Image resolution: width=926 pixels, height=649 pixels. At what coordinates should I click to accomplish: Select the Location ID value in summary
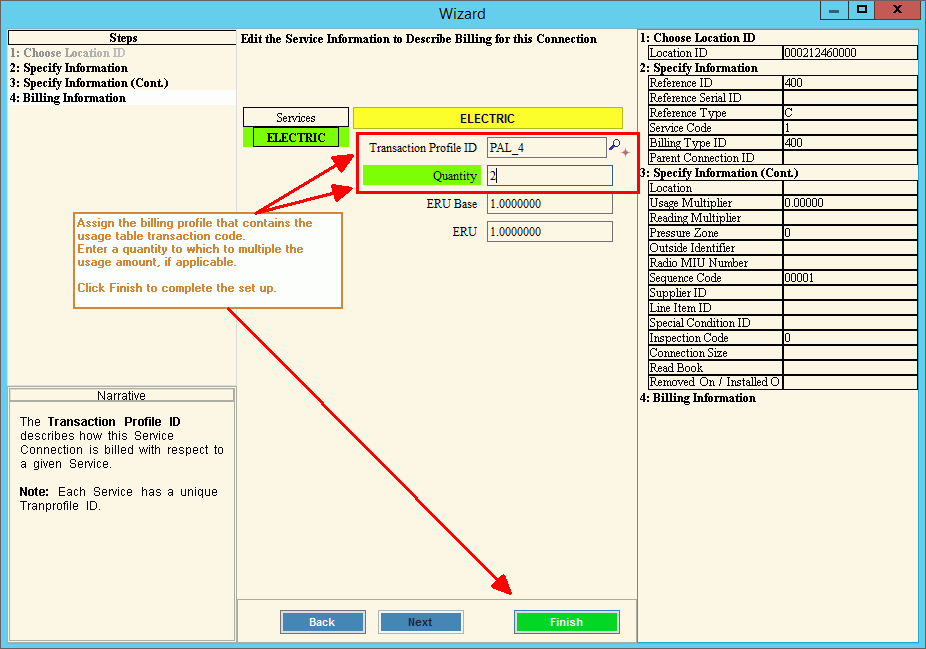pos(849,53)
